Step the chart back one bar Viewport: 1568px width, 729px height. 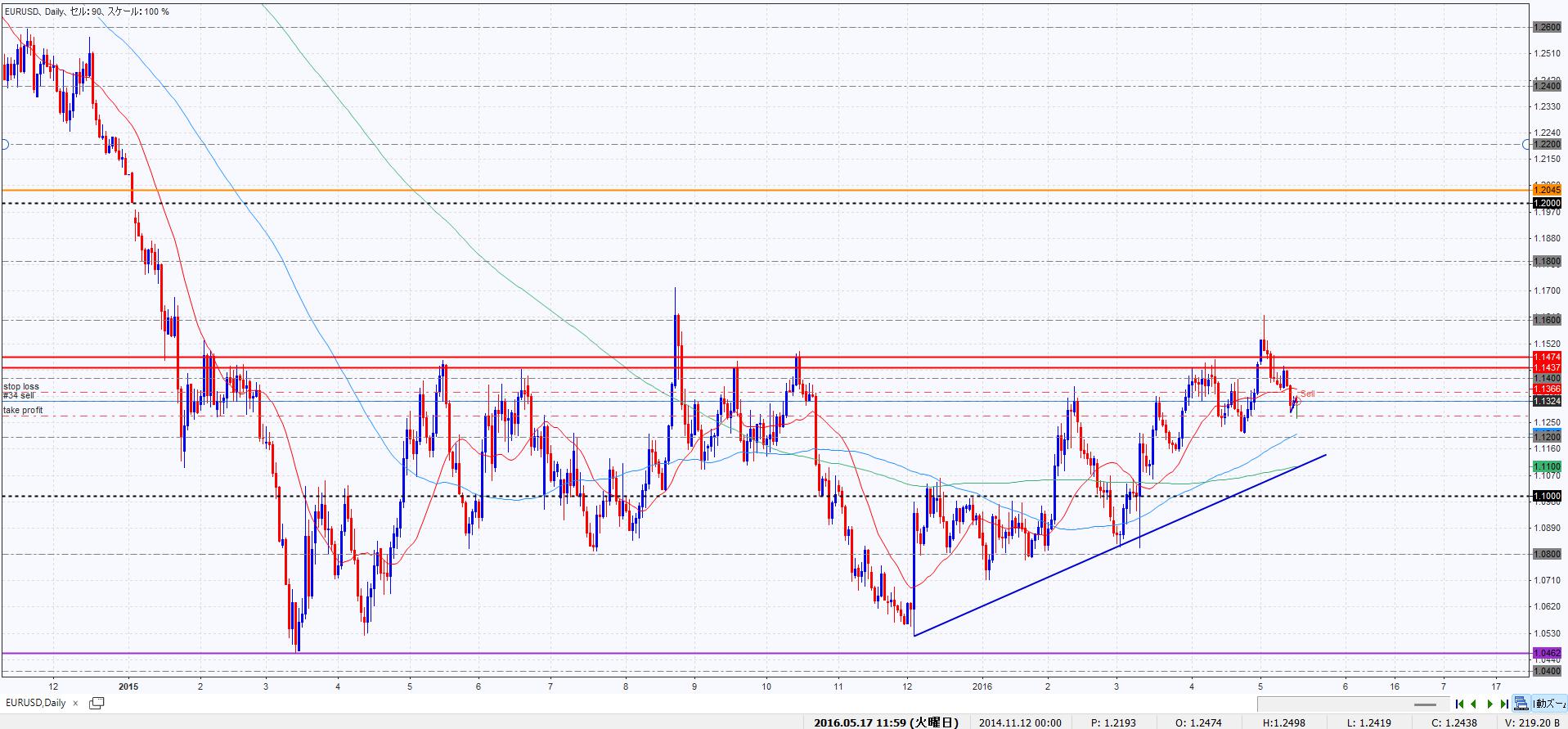pyautogui.click(x=1474, y=704)
